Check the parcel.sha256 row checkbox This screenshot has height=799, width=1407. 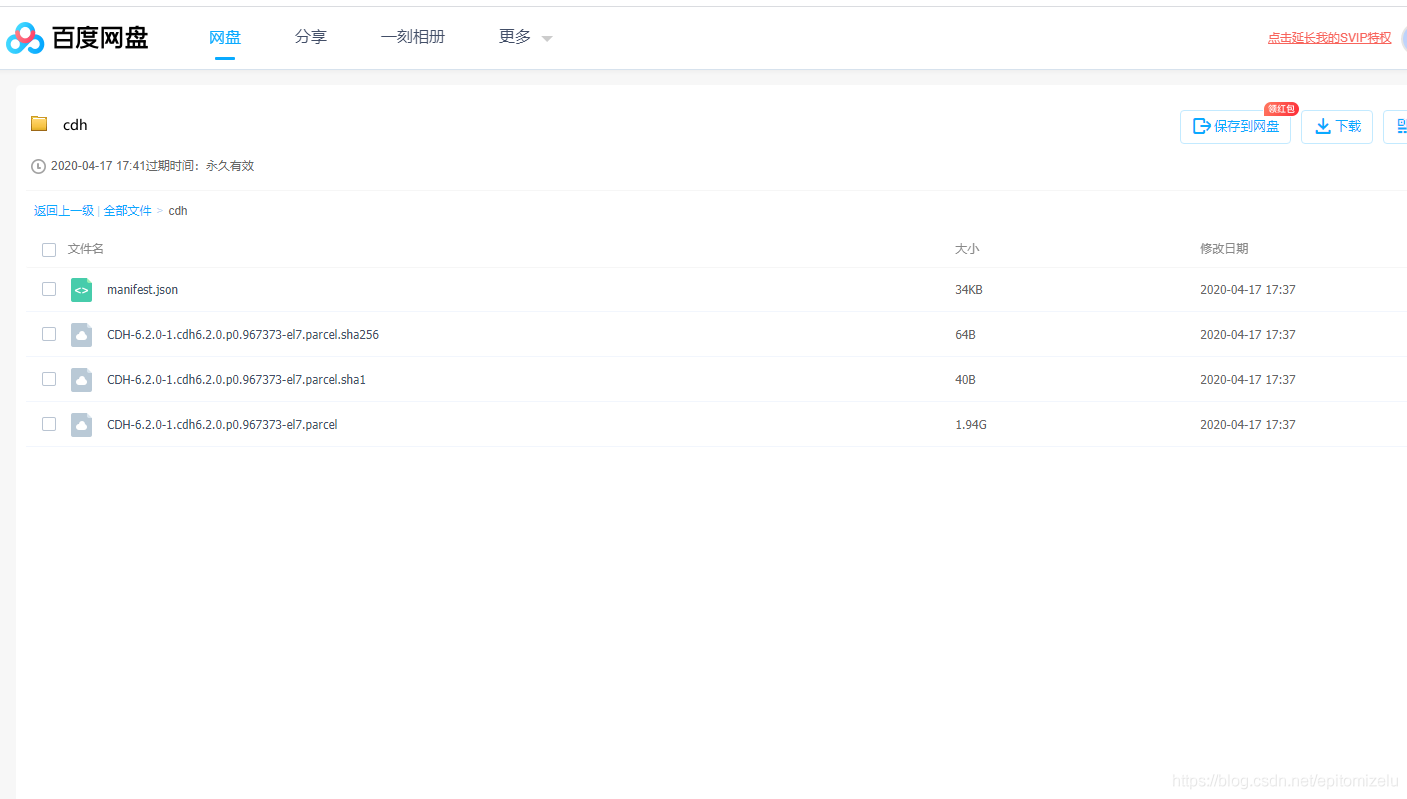[x=49, y=334]
